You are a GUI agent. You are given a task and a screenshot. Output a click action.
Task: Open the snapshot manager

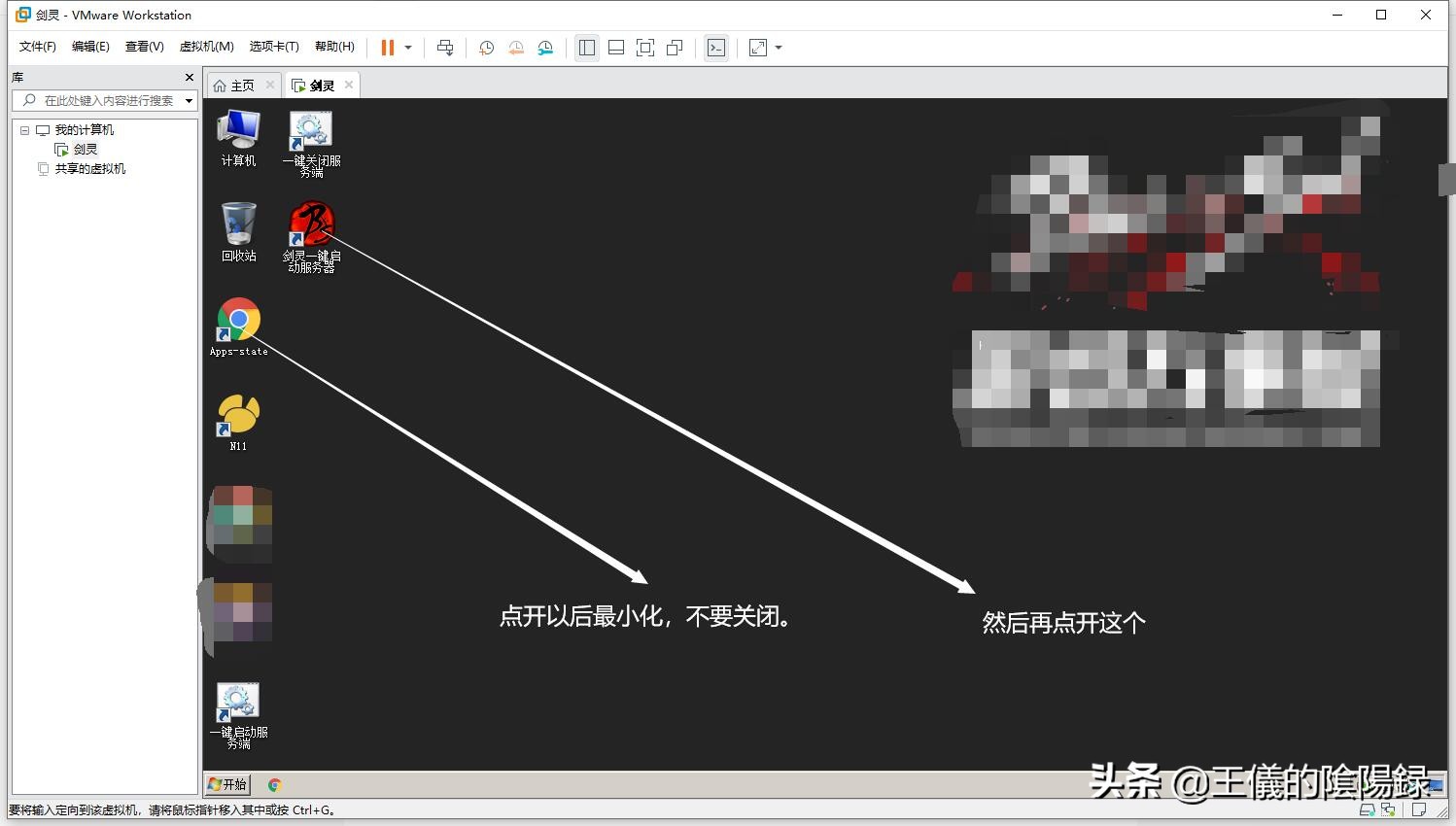(545, 47)
